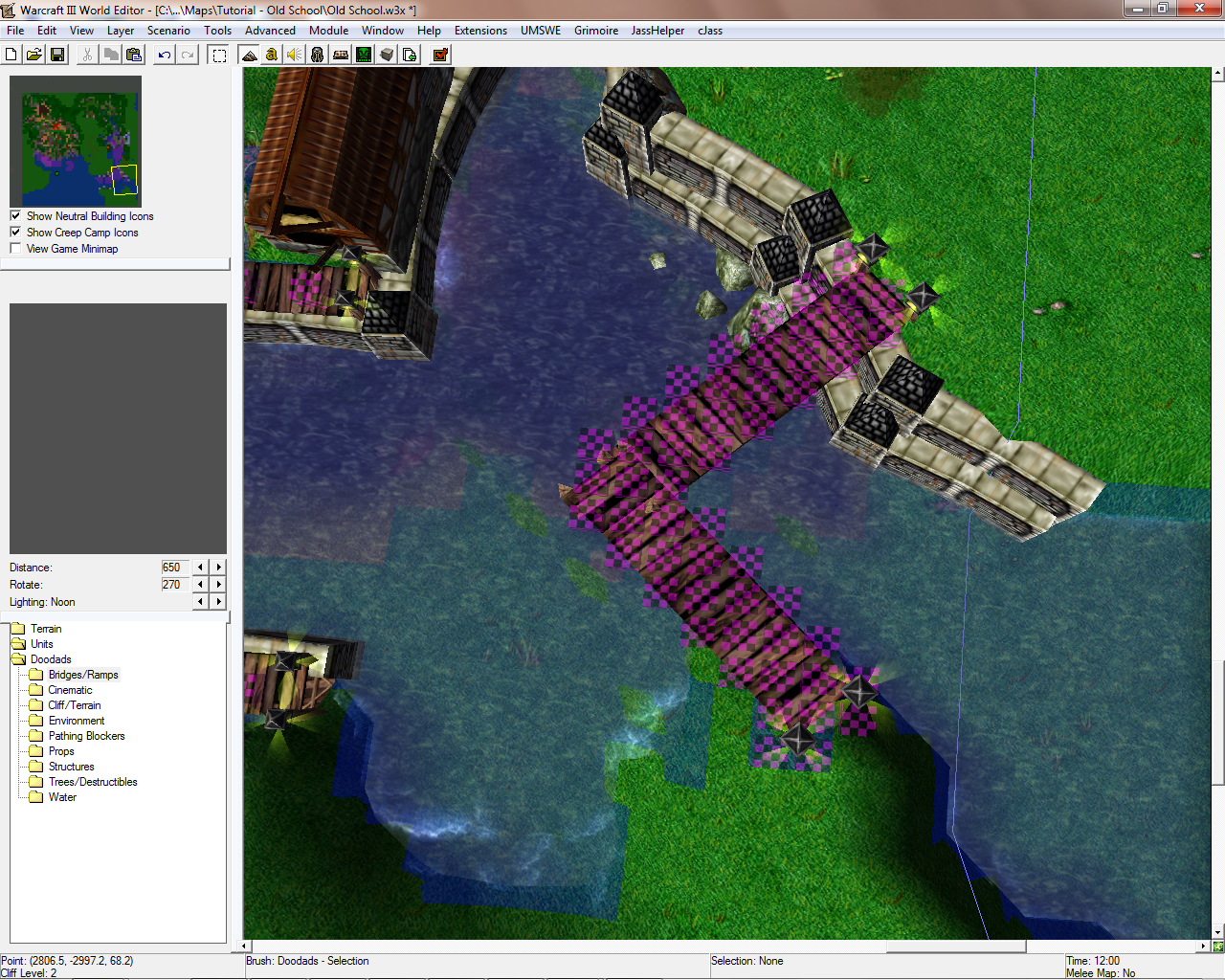1225x980 pixels.
Task: Open the Extensions menu
Action: (x=481, y=31)
